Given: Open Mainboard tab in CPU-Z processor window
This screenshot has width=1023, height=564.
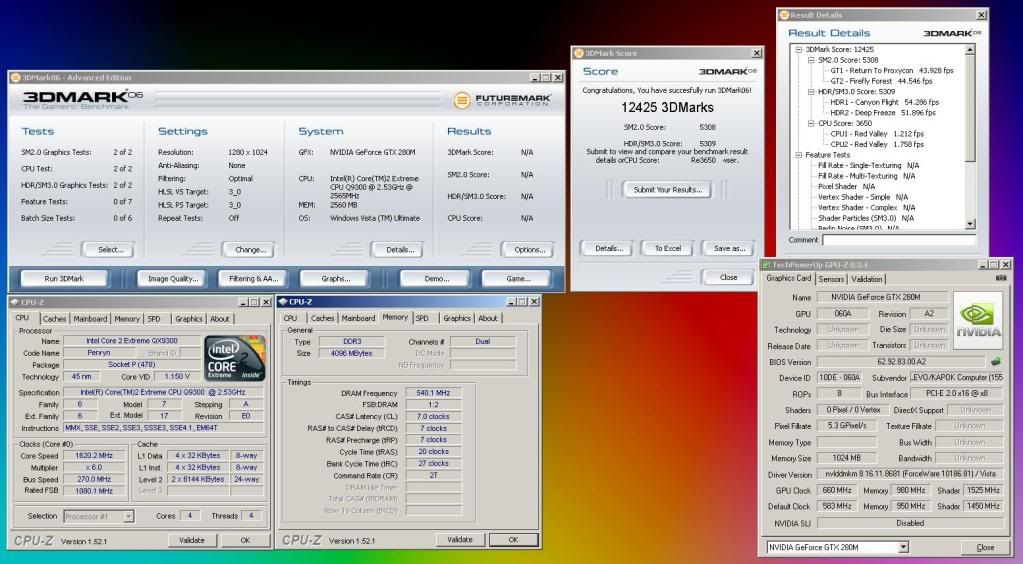Looking at the screenshot, I should click(x=90, y=319).
